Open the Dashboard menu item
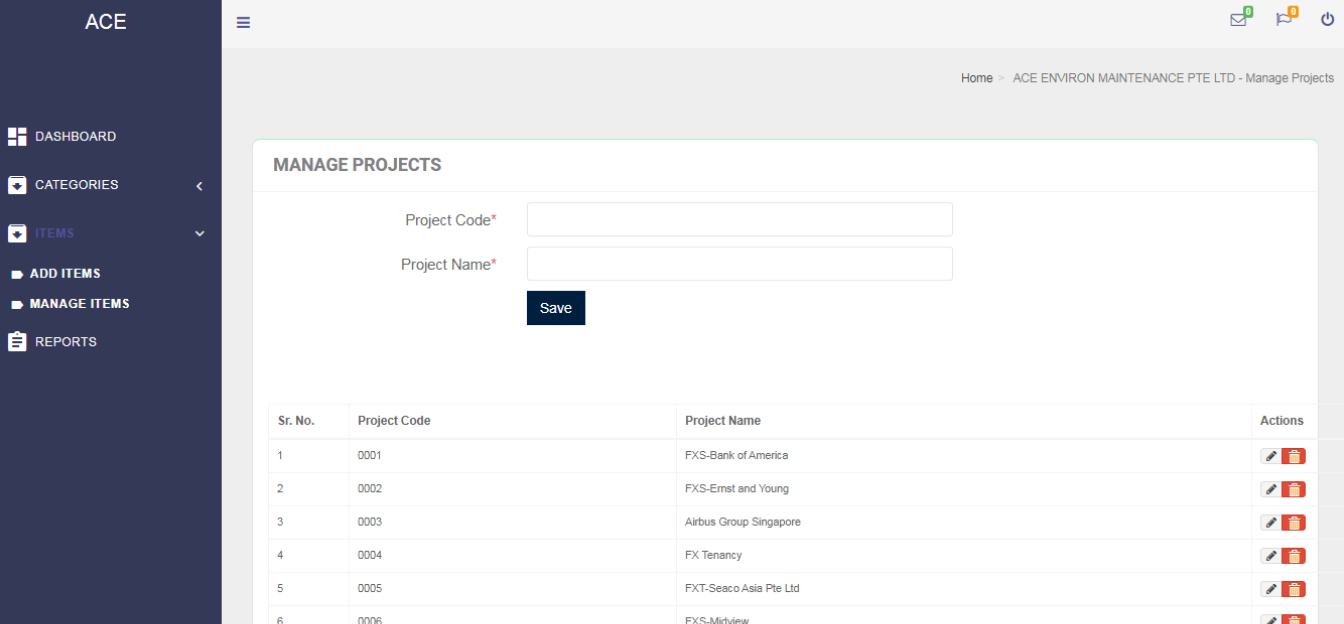 tap(75, 136)
